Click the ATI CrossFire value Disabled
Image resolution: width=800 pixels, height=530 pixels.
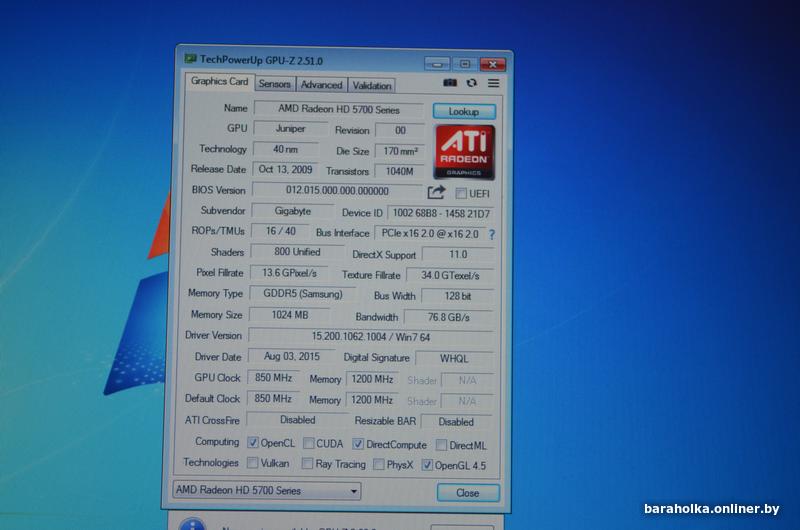click(297, 420)
